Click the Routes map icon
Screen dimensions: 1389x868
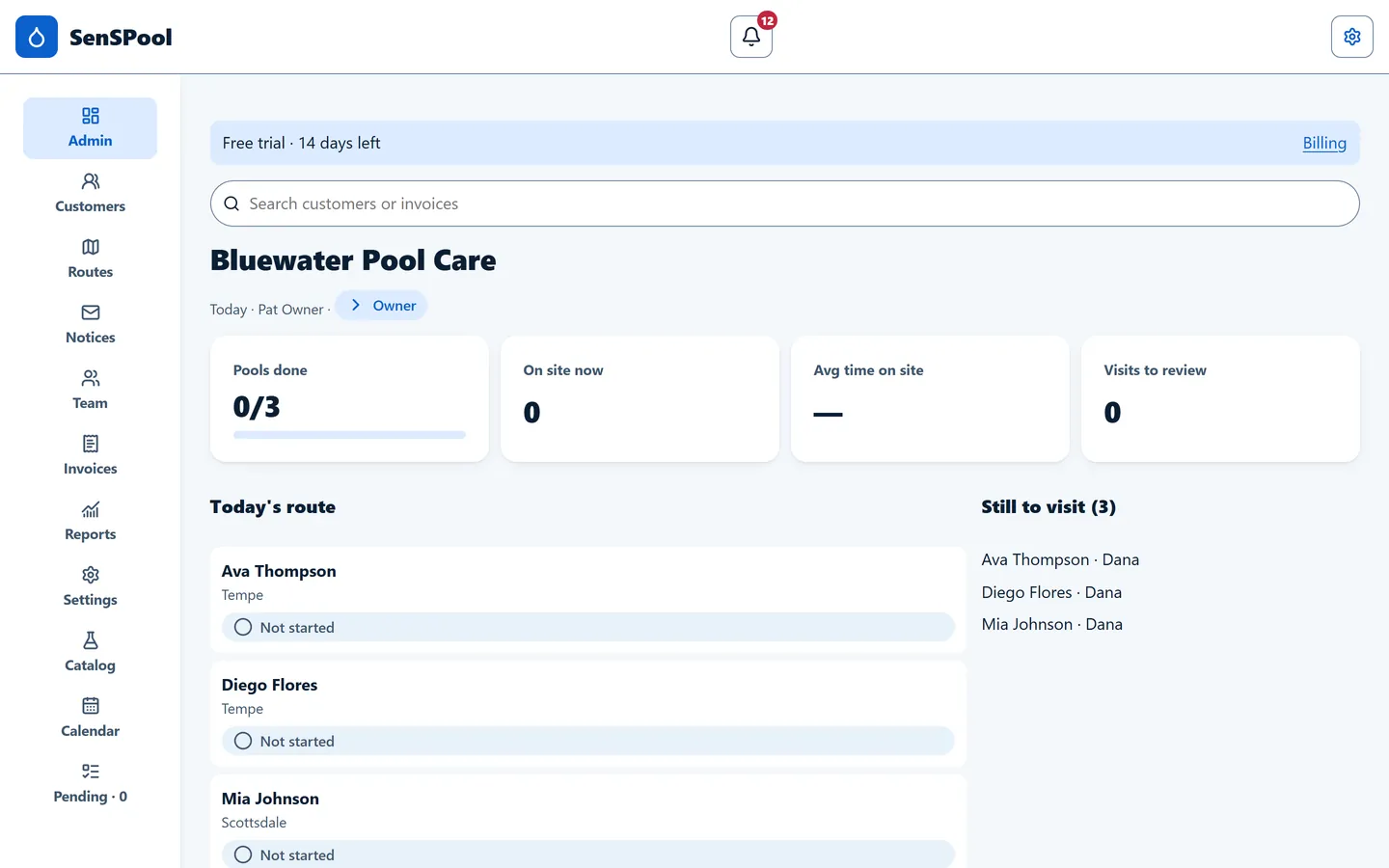click(91, 247)
